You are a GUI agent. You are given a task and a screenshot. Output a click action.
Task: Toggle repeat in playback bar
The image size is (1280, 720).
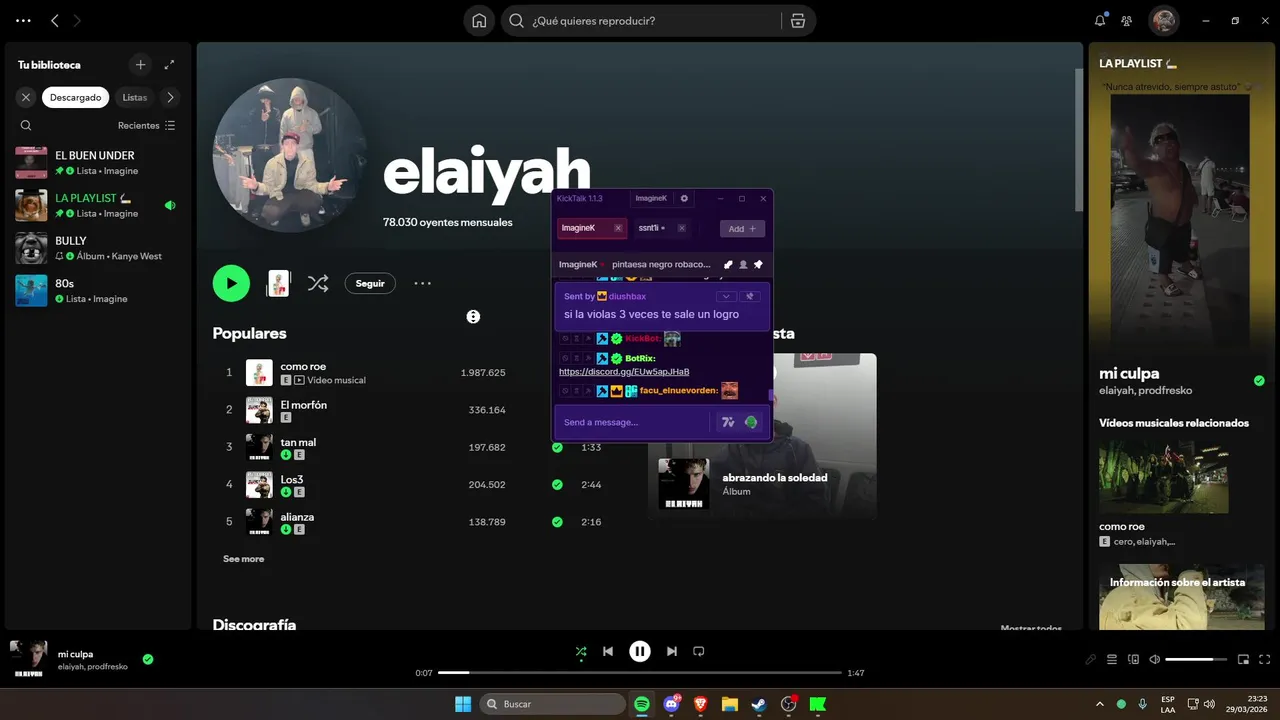tap(699, 651)
